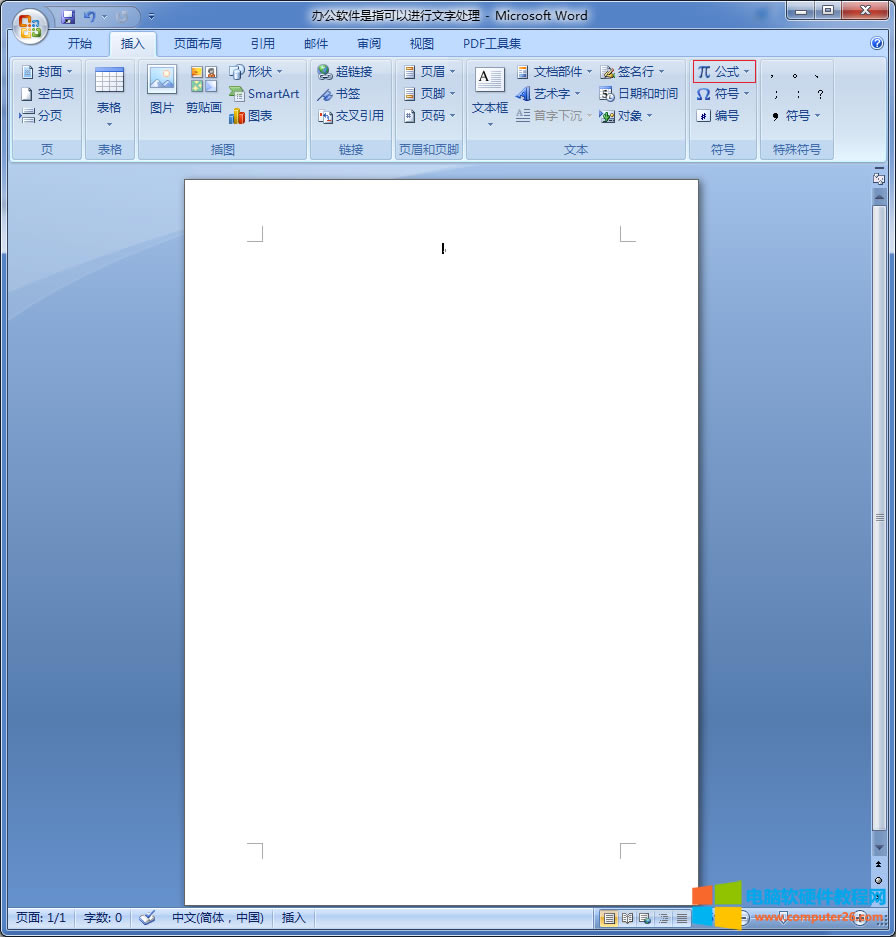This screenshot has width=896, height=937.
Task: Open the Word help question mark icon
Action: point(877,44)
